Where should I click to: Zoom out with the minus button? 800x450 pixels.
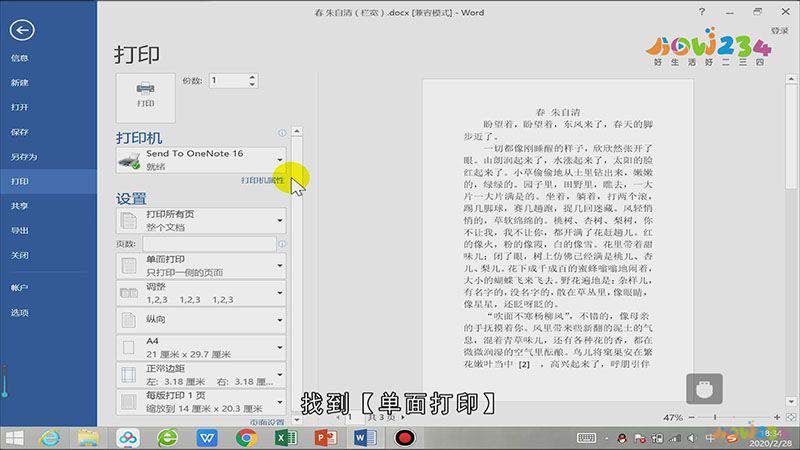pyautogui.click(x=692, y=417)
